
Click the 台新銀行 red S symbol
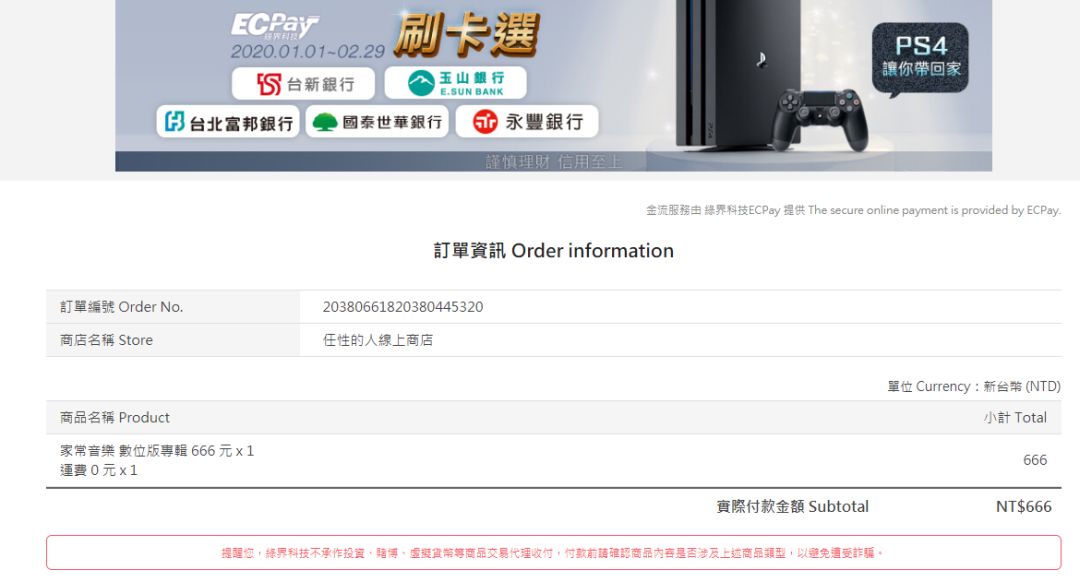click(x=270, y=83)
